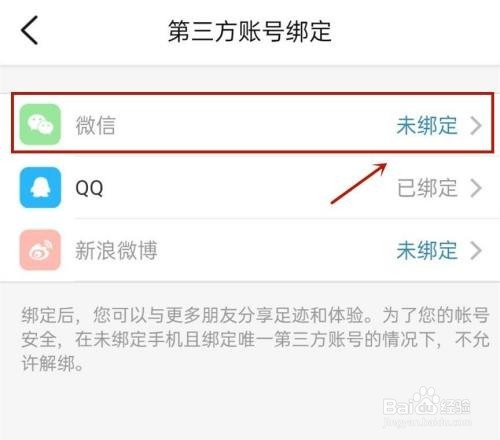This screenshot has width=500, height=440.
Task: Expand the 新浪微博 row chevron
Action: [x=476, y=250]
